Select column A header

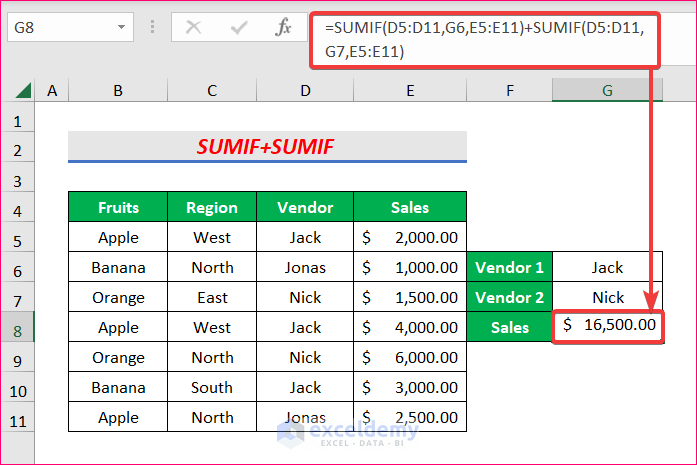52,91
